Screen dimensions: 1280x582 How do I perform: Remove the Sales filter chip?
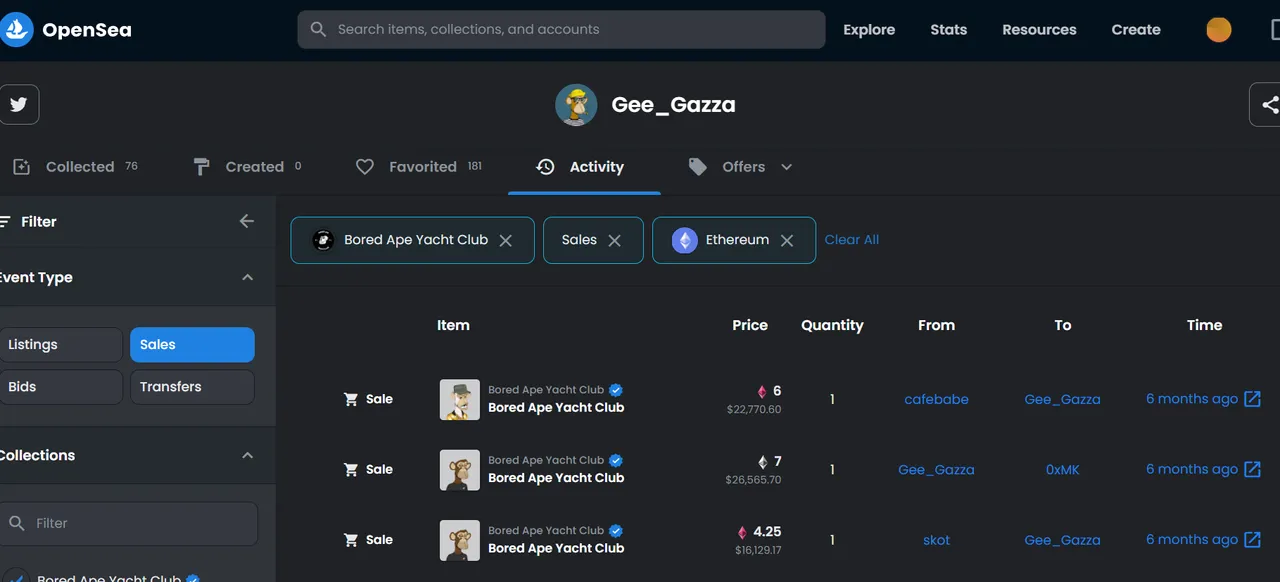click(x=614, y=241)
